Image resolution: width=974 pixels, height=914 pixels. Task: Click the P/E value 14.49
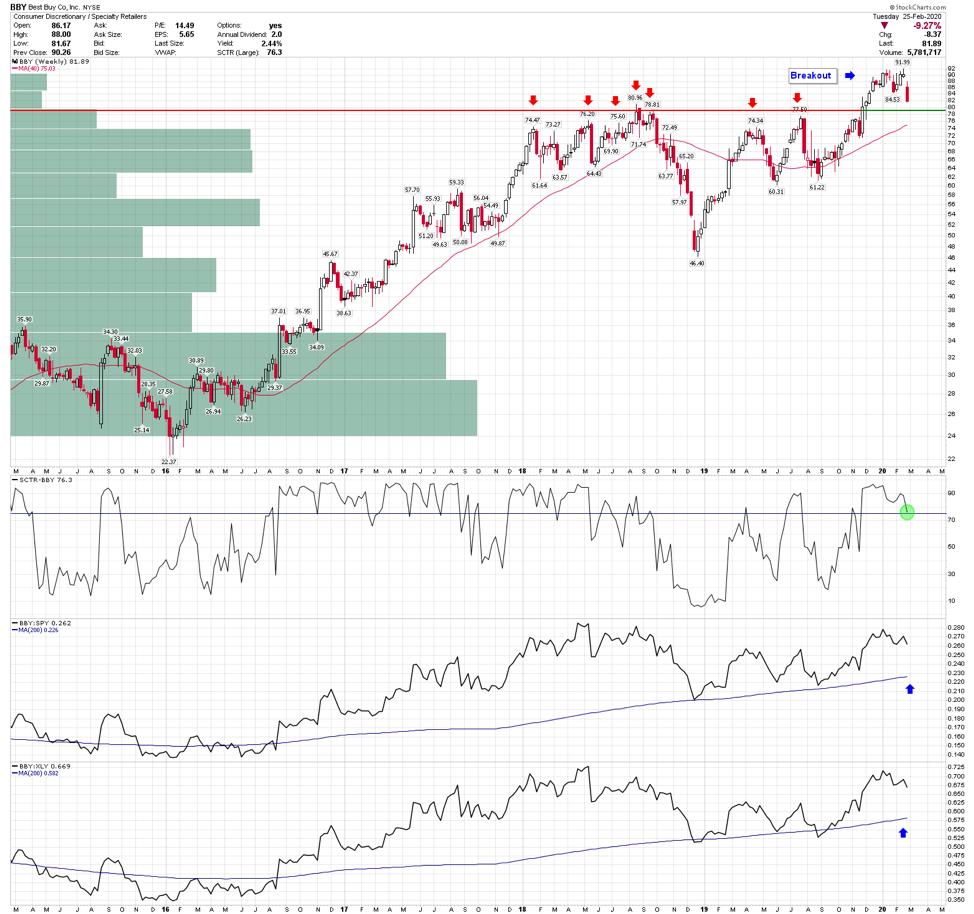pos(184,25)
